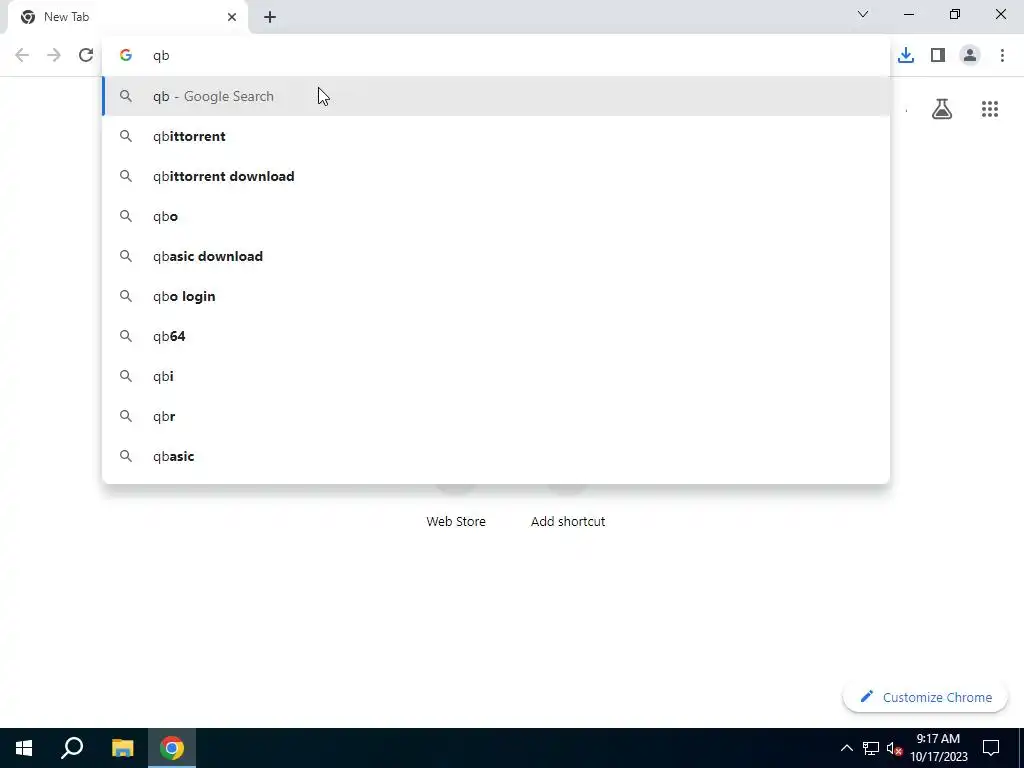Select the qbr suggestion
This screenshot has height=768, width=1024.
pyautogui.click(x=496, y=416)
